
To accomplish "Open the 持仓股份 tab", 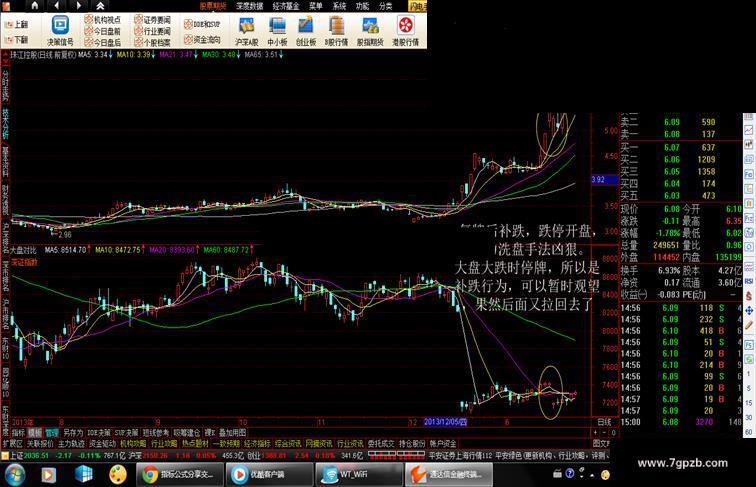I will point(412,444).
